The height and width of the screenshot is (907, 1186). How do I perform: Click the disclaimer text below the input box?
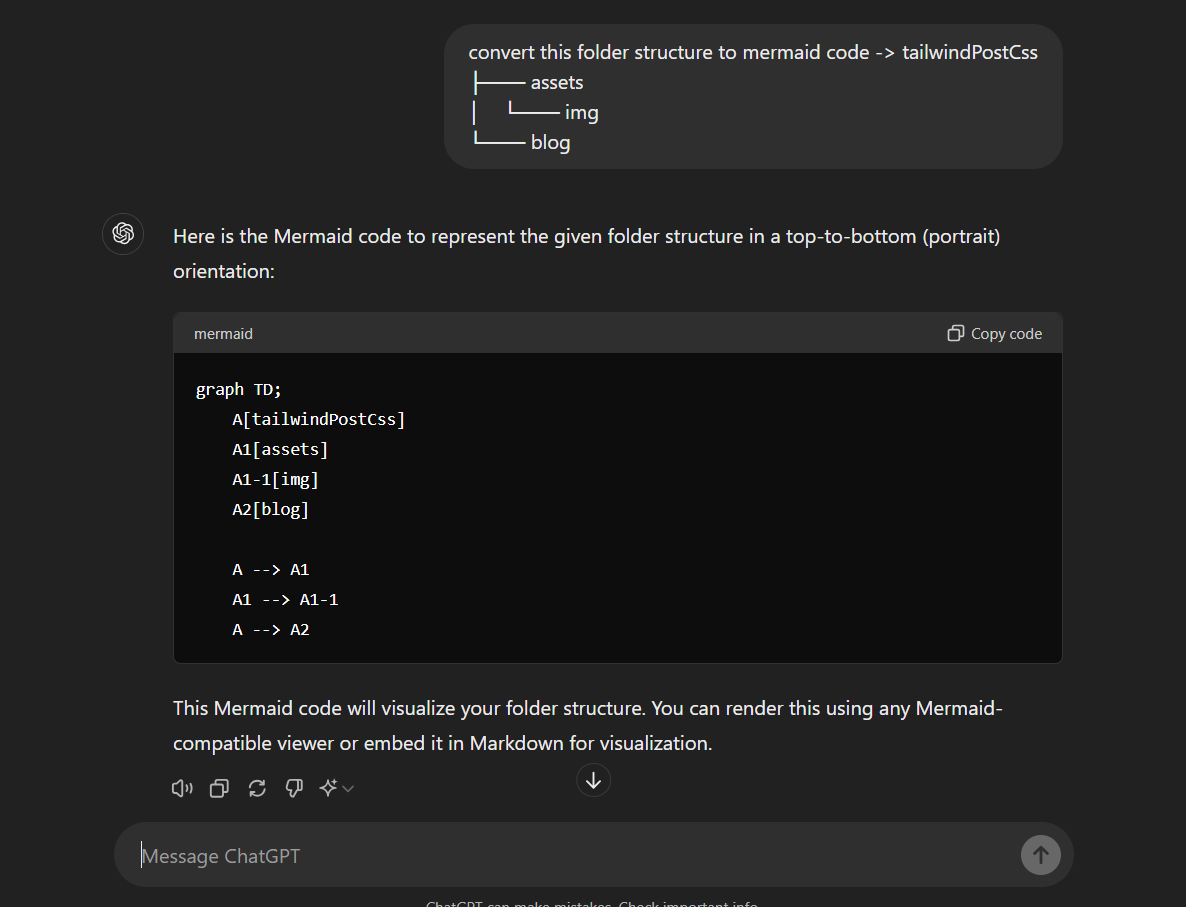point(592,902)
